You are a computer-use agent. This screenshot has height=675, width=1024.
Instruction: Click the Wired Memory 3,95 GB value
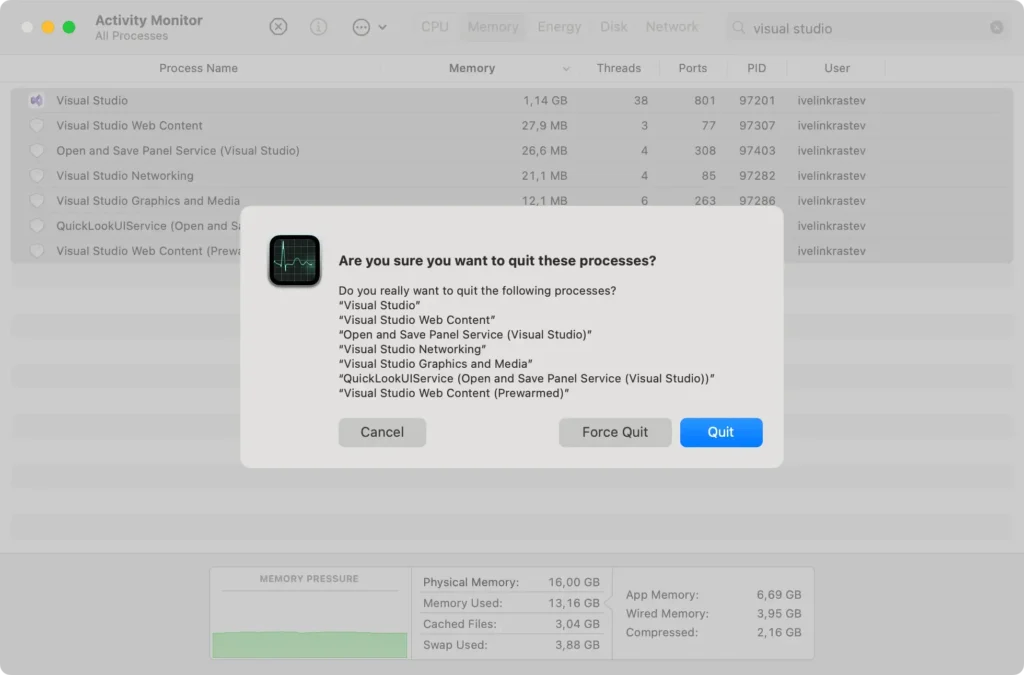(x=778, y=614)
